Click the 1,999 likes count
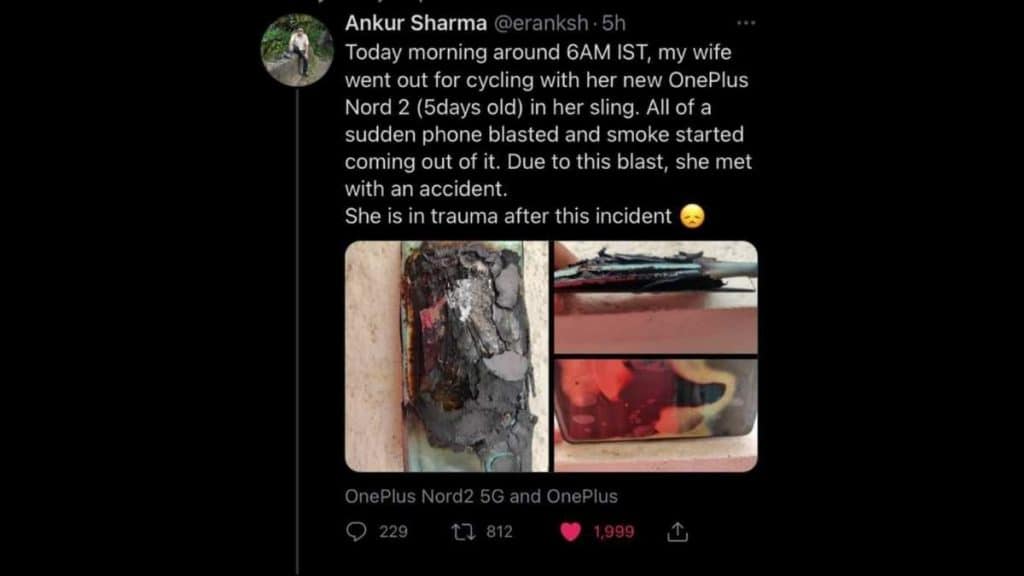 [x=613, y=532]
